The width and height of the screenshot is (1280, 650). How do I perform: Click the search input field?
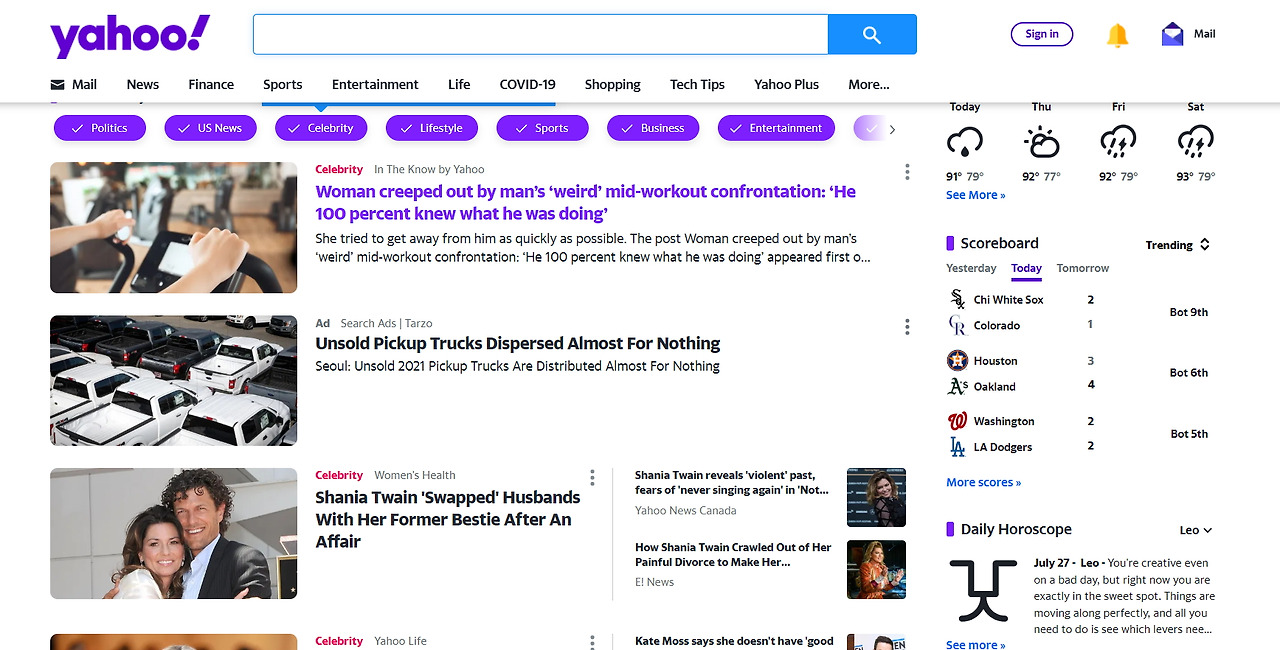pos(541,34)
